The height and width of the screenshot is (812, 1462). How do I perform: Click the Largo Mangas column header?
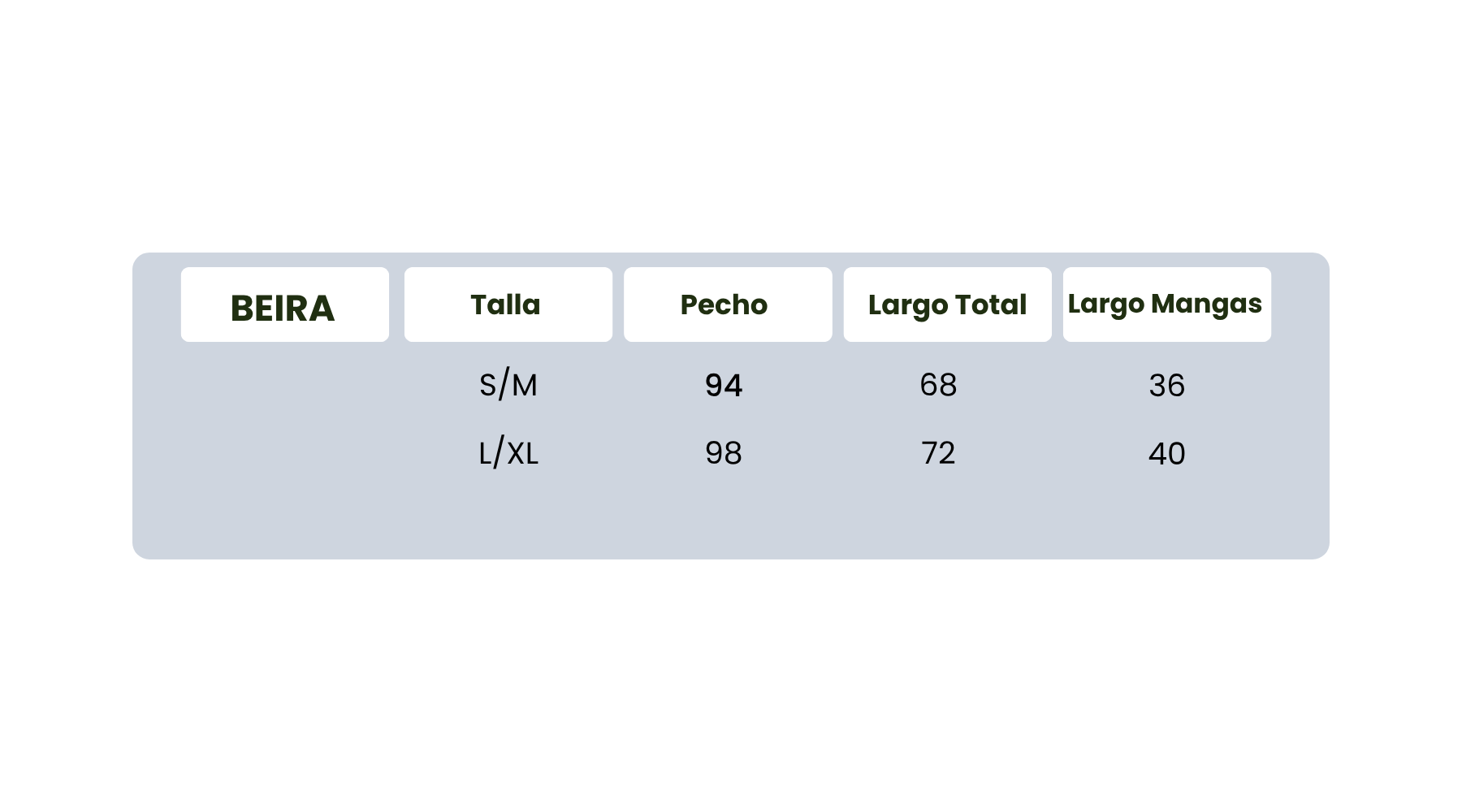point(1166,304)
